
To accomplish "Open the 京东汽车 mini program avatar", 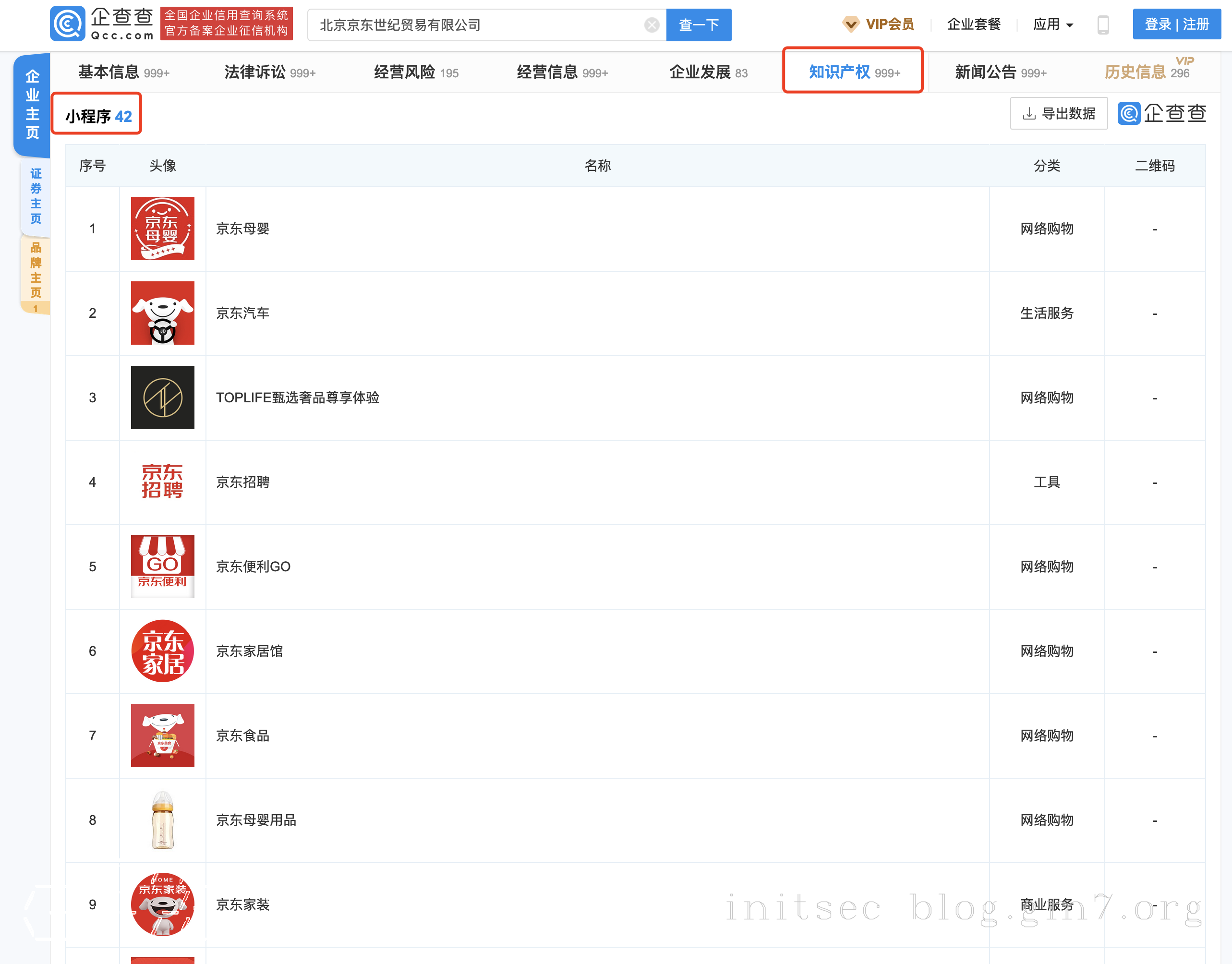I will point(163,313).
